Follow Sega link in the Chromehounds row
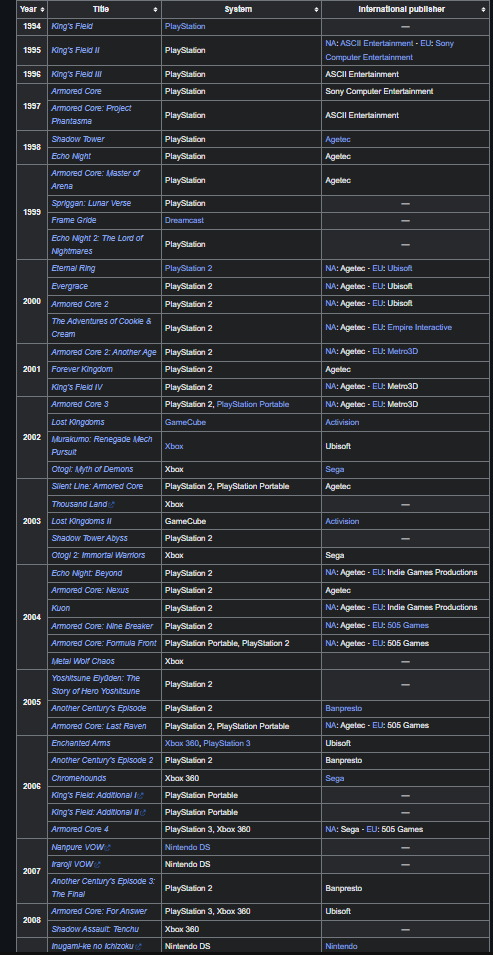The image size is (493, 955). [335, 778]
